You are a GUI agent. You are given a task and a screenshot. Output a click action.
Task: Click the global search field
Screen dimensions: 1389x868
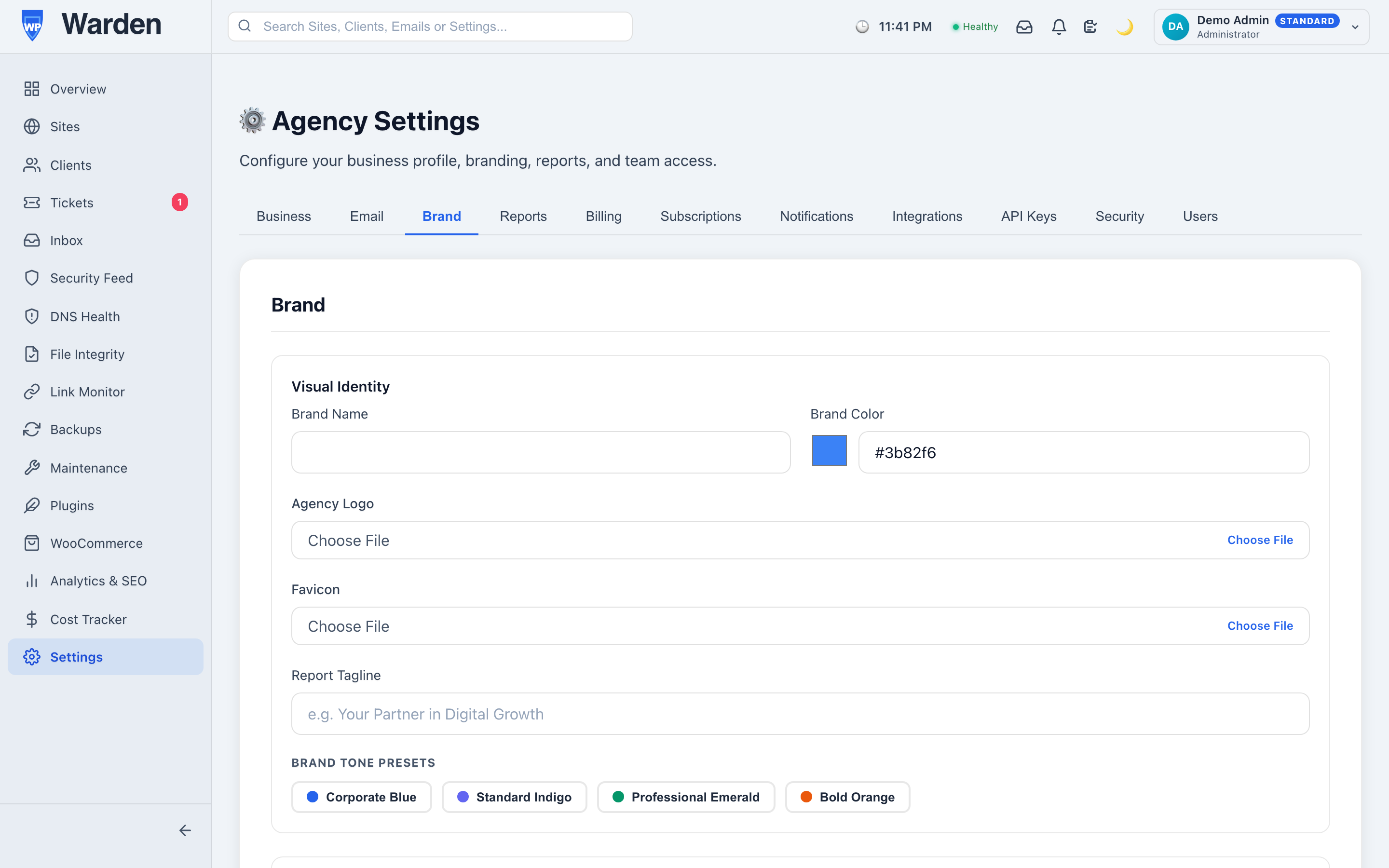pyautogui.click(x=430, y=27)
